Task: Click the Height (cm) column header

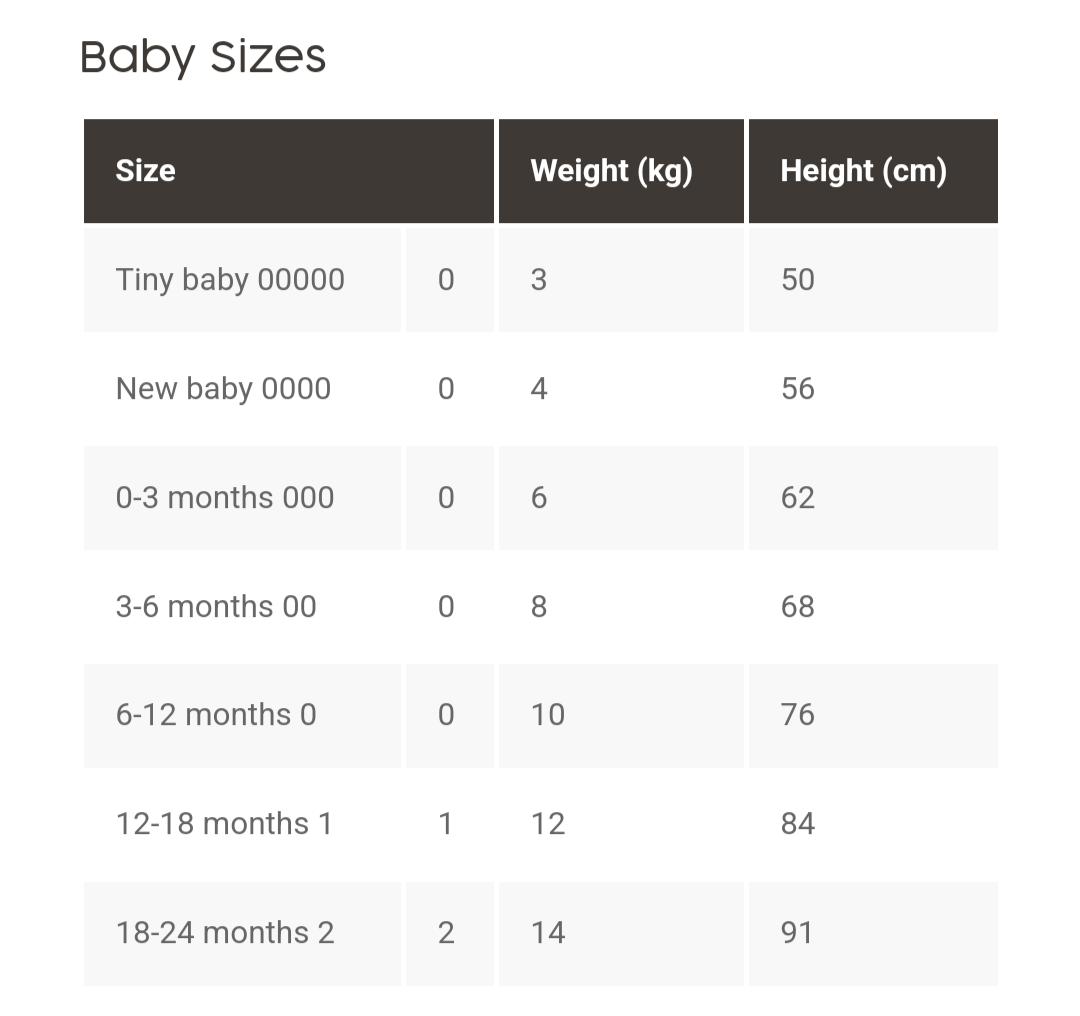Action: click(863, 171)
